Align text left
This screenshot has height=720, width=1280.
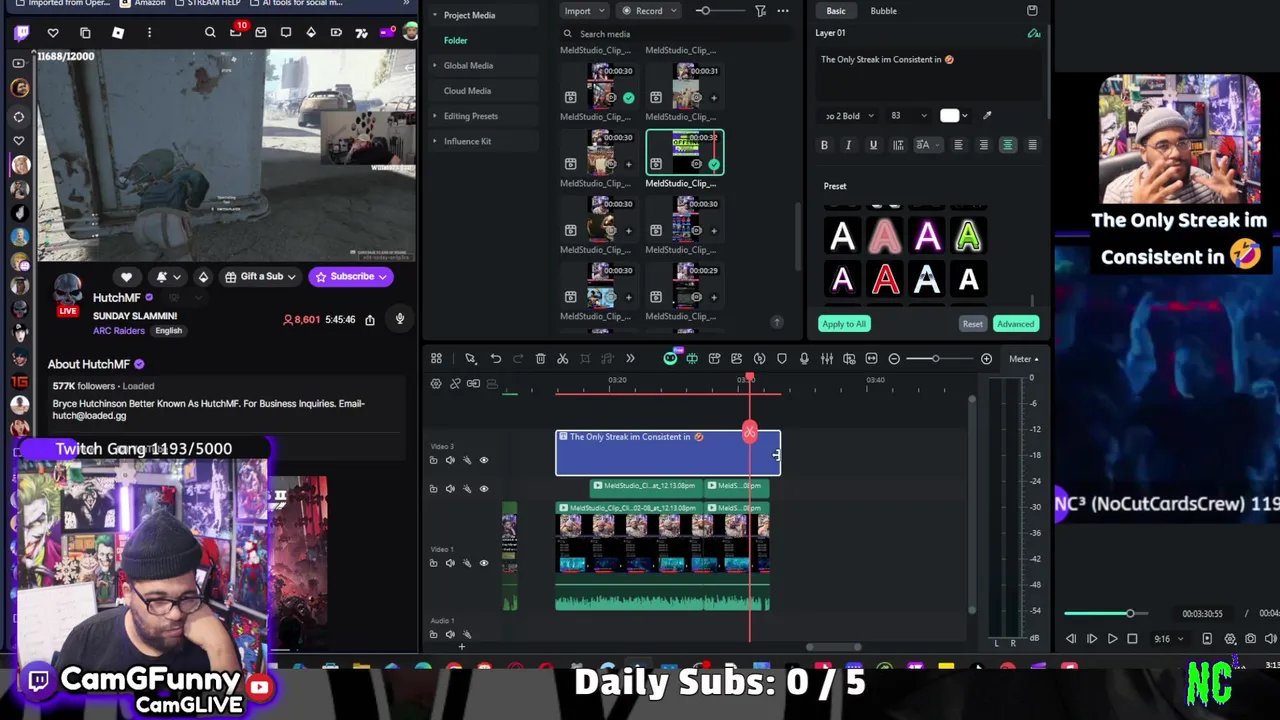[x=958, y=145]
